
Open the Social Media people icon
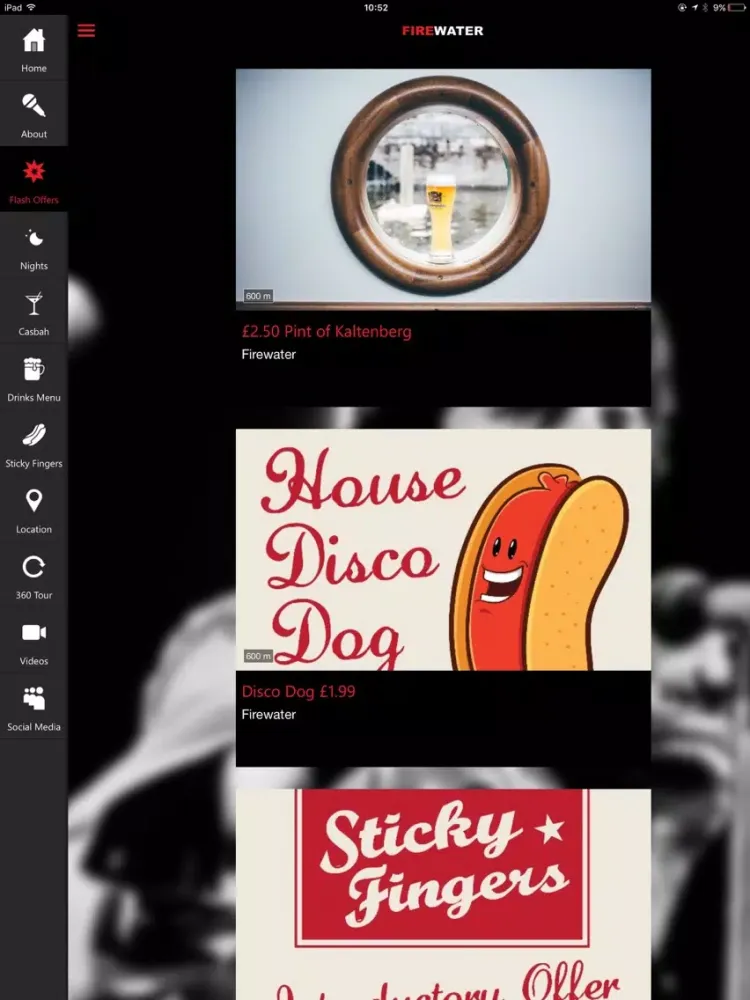click(x=34, y=698)
